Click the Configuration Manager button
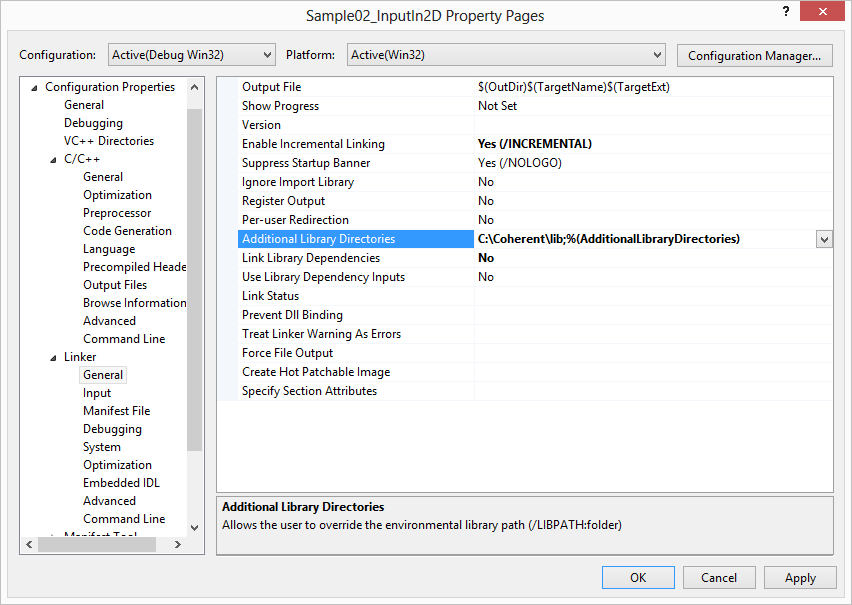This screenshot has width=852, height=605. point(755,55)
